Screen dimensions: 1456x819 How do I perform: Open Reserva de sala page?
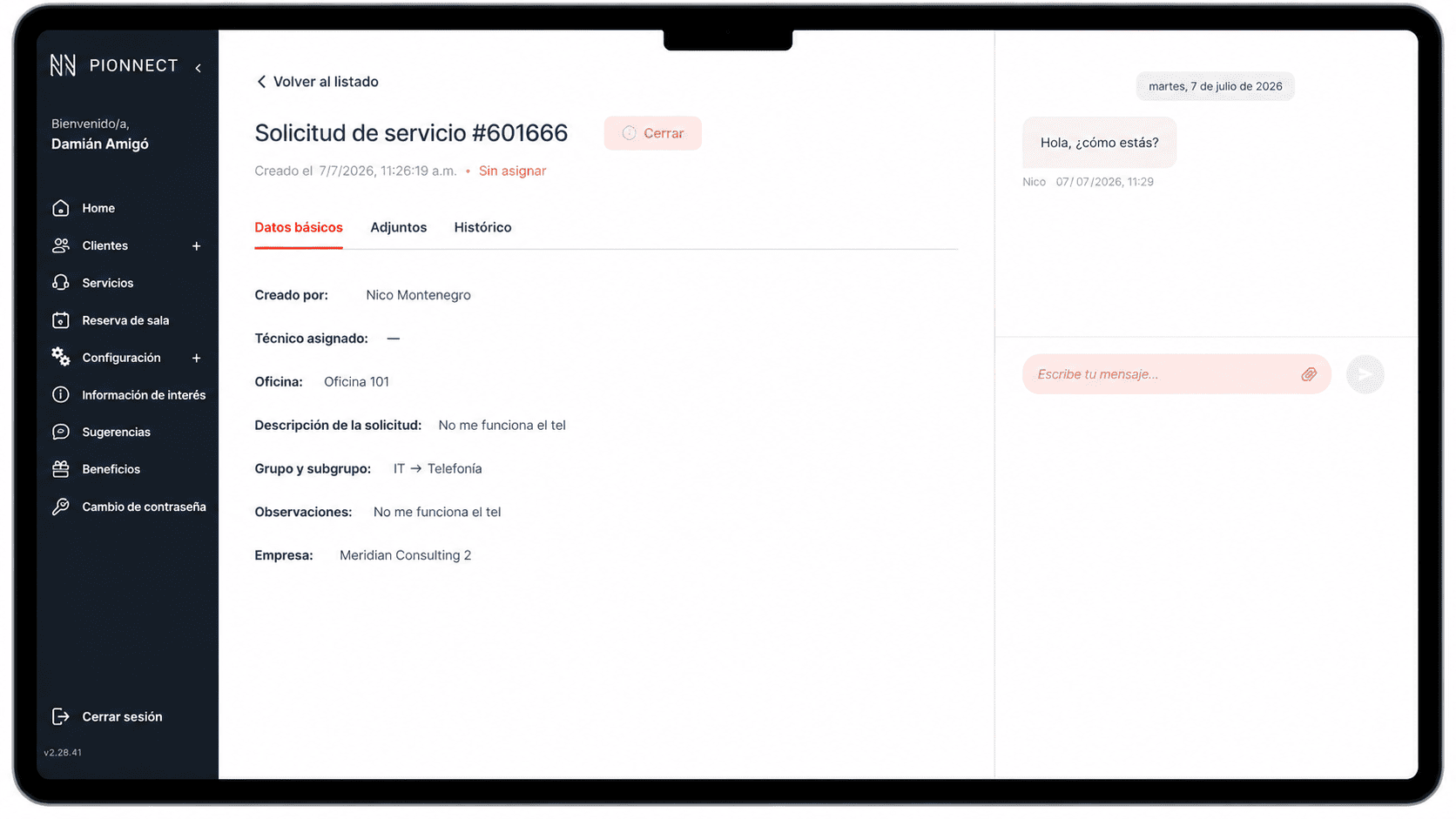125,320
